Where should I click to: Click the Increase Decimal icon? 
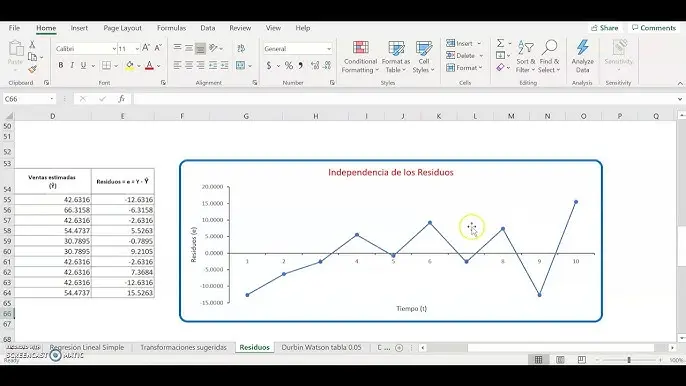[x=315, y=66]
